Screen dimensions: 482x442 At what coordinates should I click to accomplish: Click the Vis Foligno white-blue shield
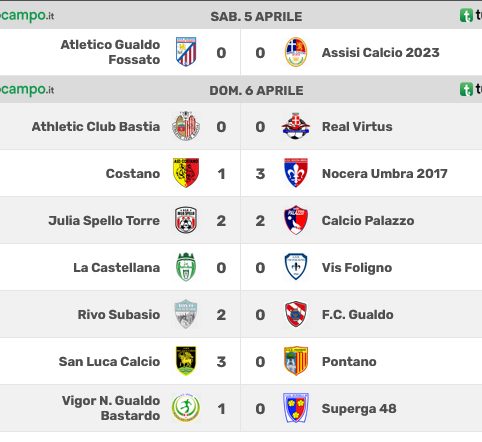pos(296,267)
